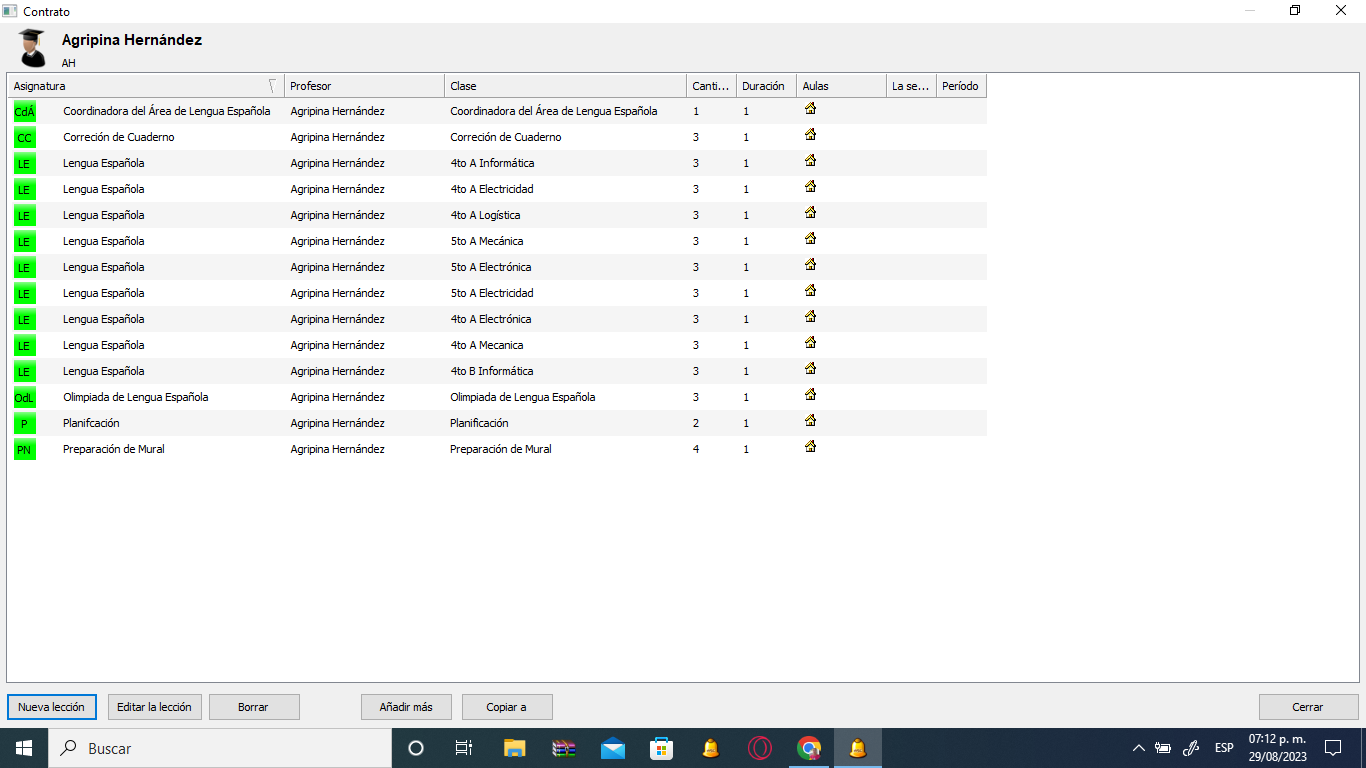Open Microsoft Store from the taskbar
This screenshot has height=768, width=1366.
(662, 748)
